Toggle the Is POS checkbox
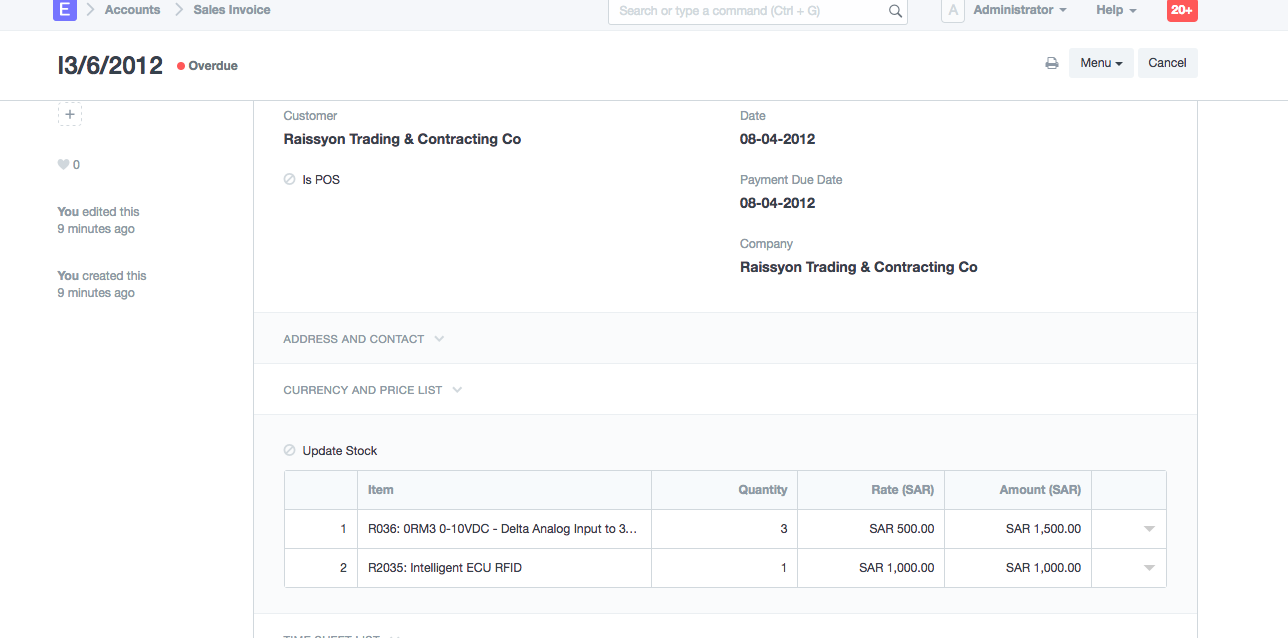The height and width of the screenshot is (638, 1288). coord(290,180)
